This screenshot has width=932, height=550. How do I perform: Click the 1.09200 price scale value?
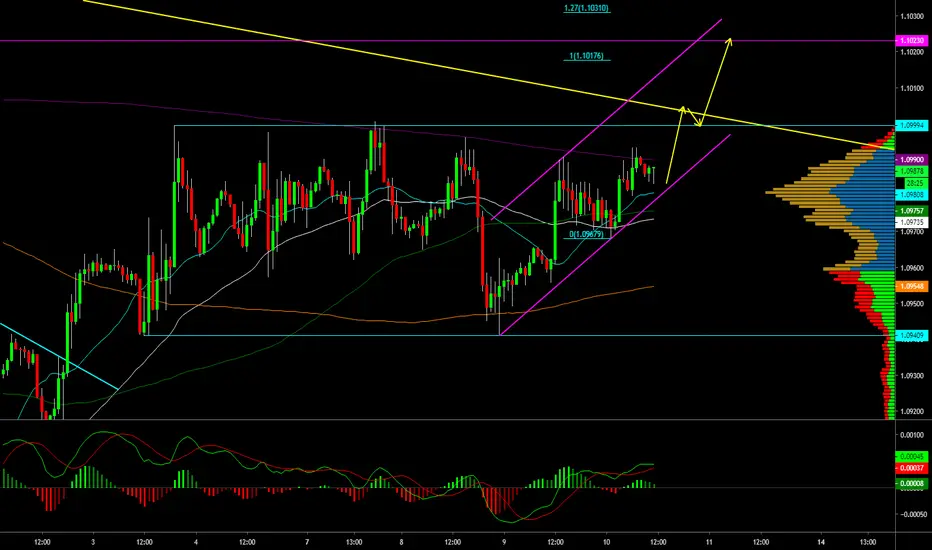coord(912,411)
